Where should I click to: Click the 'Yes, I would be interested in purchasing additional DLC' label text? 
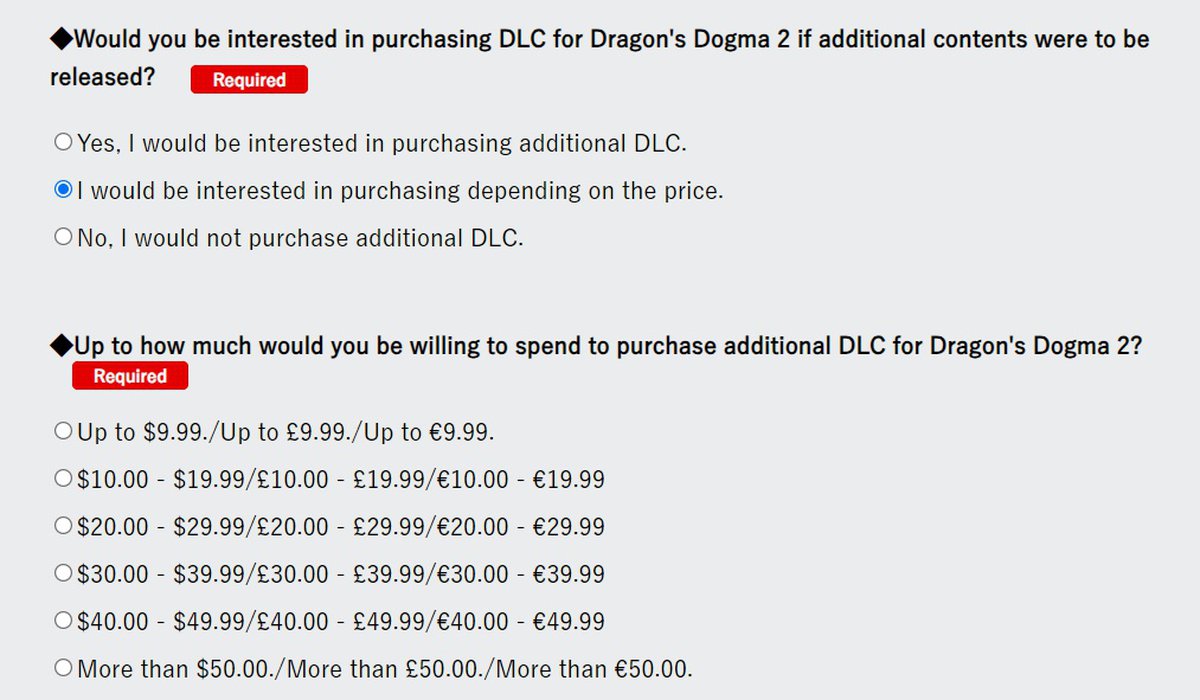[x=382, y=143]
